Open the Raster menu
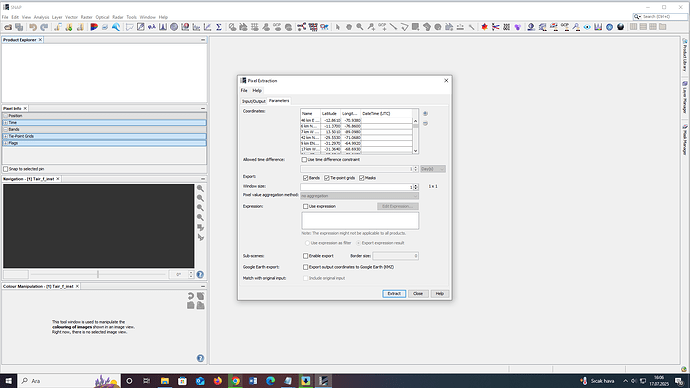Screen dimensions: 690x388 [x=87, y=17]
